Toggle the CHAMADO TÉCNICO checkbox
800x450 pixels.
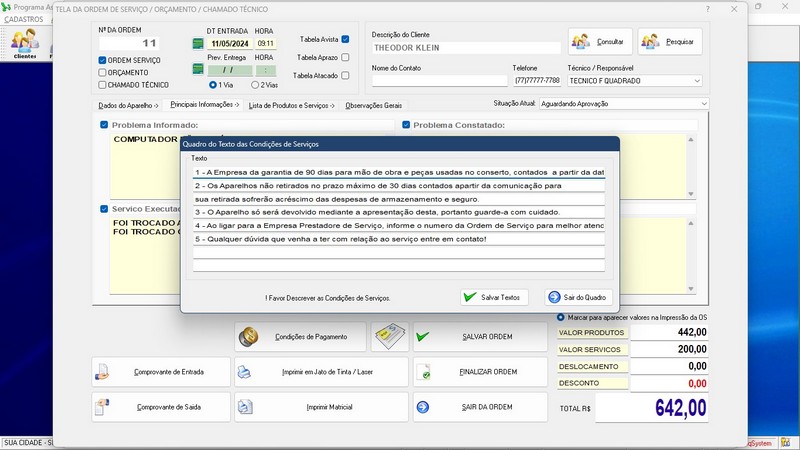coord(102,85)
